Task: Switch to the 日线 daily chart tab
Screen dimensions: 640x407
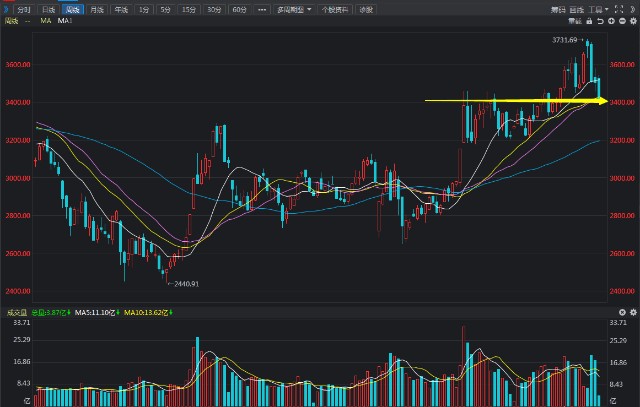Action: point(48,9)
